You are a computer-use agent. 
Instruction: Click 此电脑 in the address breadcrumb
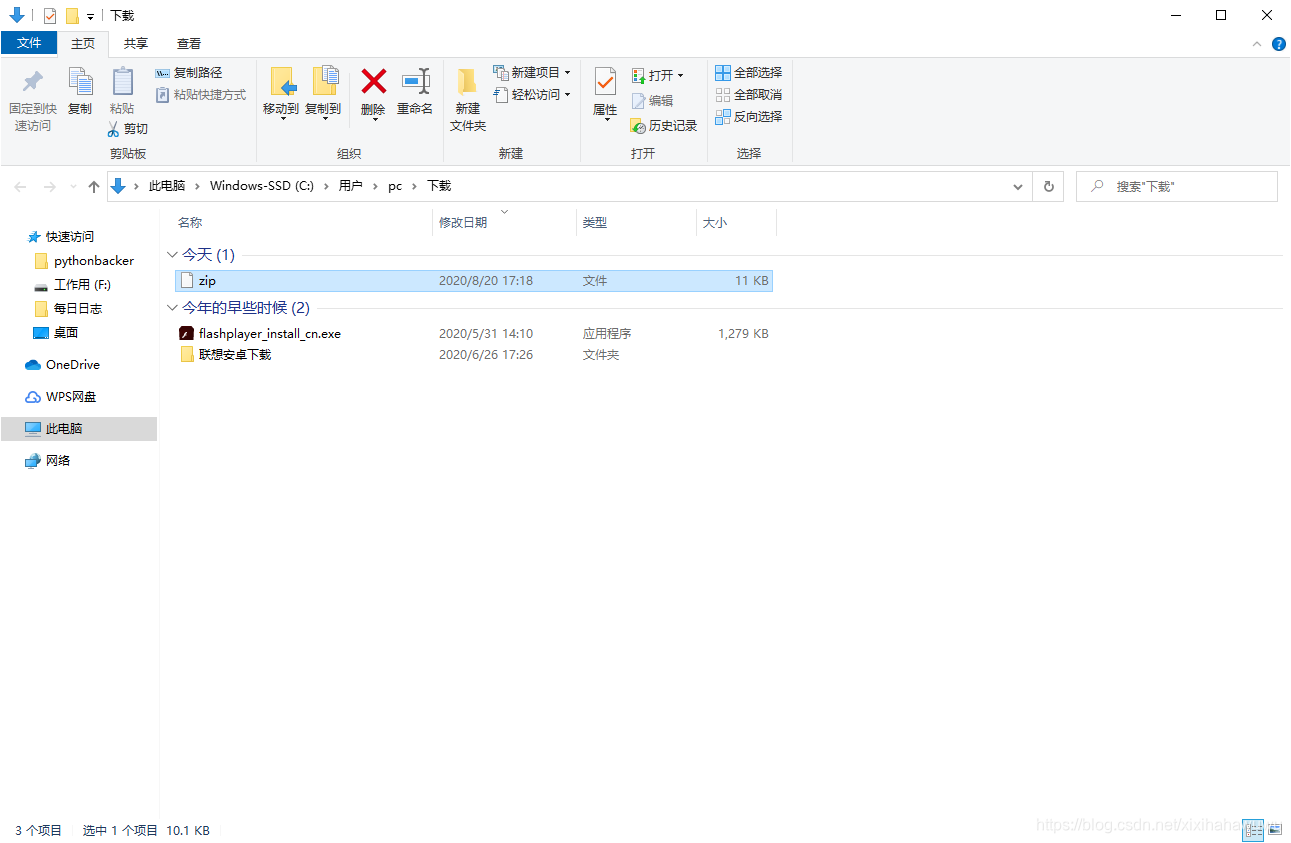point(167,186)
